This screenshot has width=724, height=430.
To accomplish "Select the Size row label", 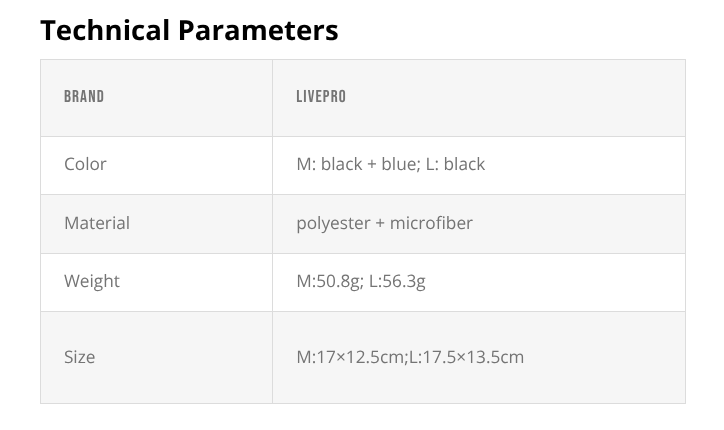I will tap(80, 357).
